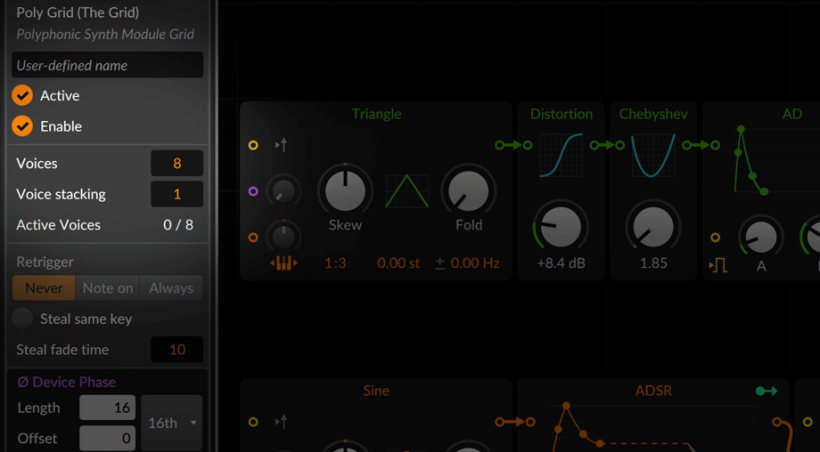Select the Note on retrigger mode

(108, 288)
